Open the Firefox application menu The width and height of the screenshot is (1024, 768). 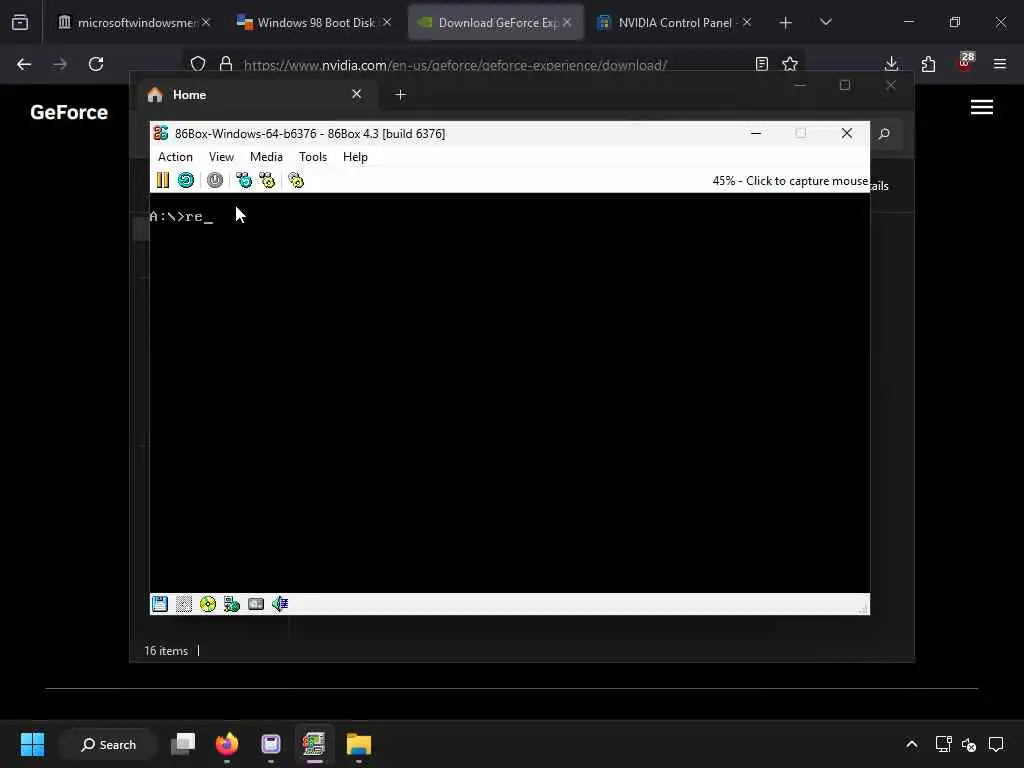tap(1000, 64)
